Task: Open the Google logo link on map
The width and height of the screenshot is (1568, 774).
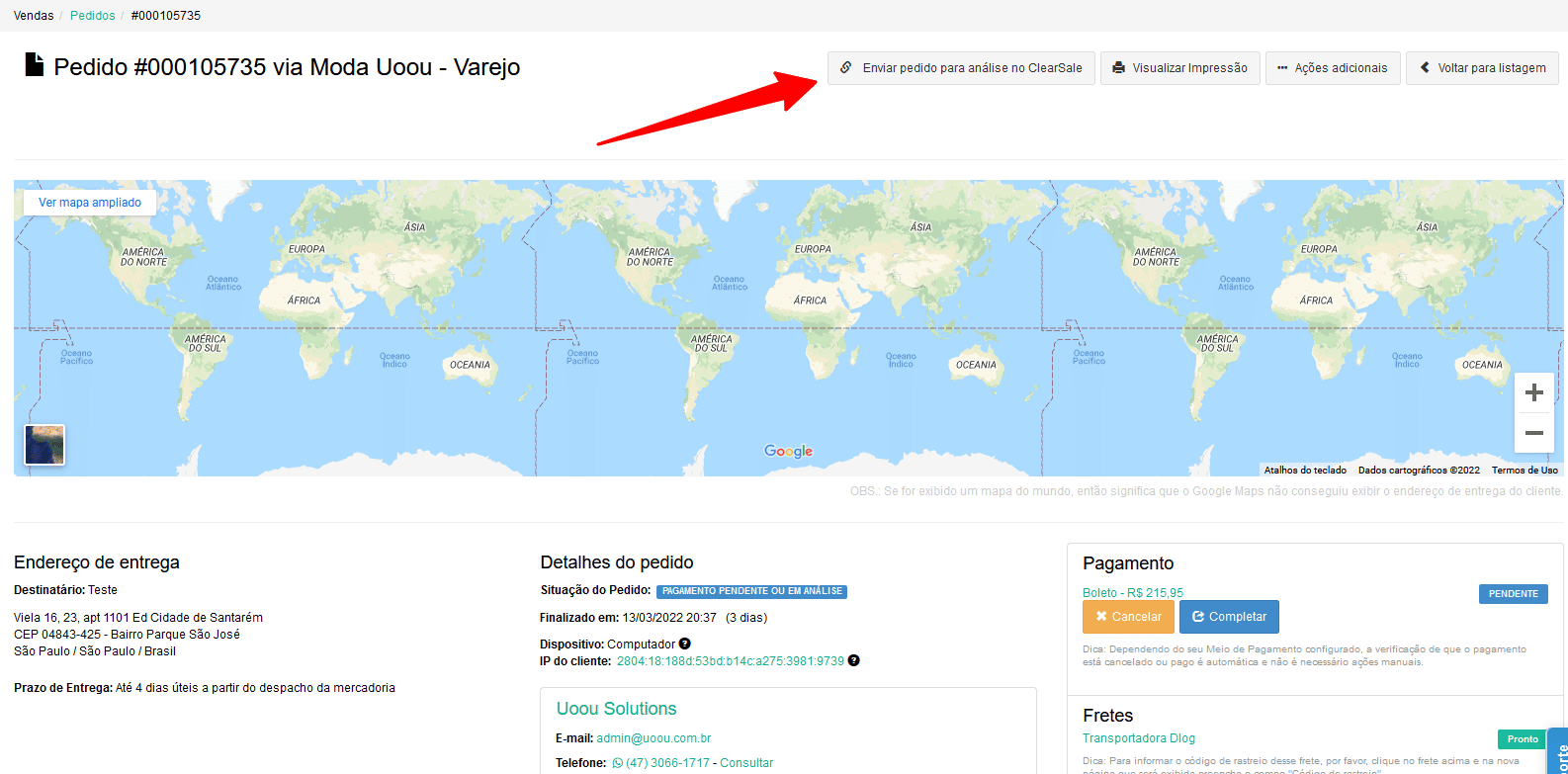Action: (x=788, y=452)
